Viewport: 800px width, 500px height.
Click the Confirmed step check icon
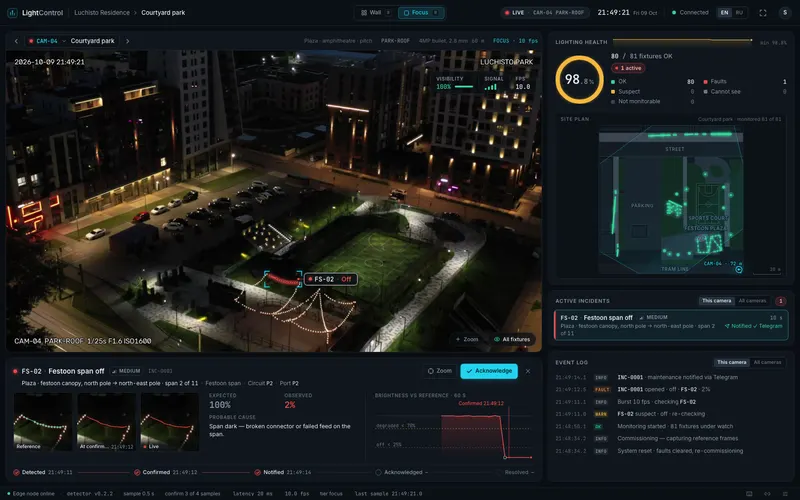click(137, 472)
